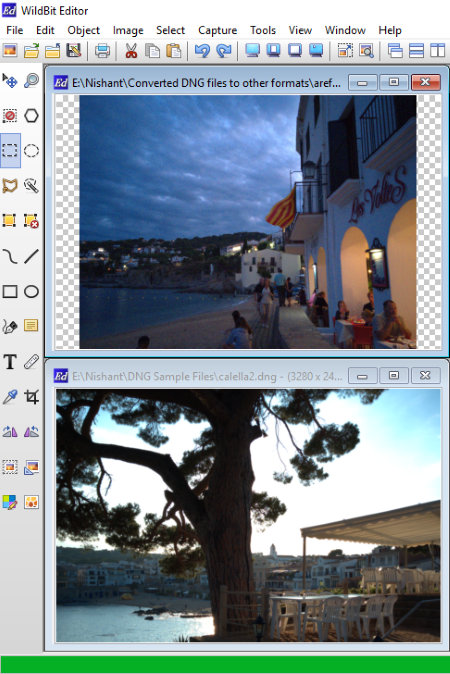Select the Magic wand tool
450x674 pixels.
31,186
